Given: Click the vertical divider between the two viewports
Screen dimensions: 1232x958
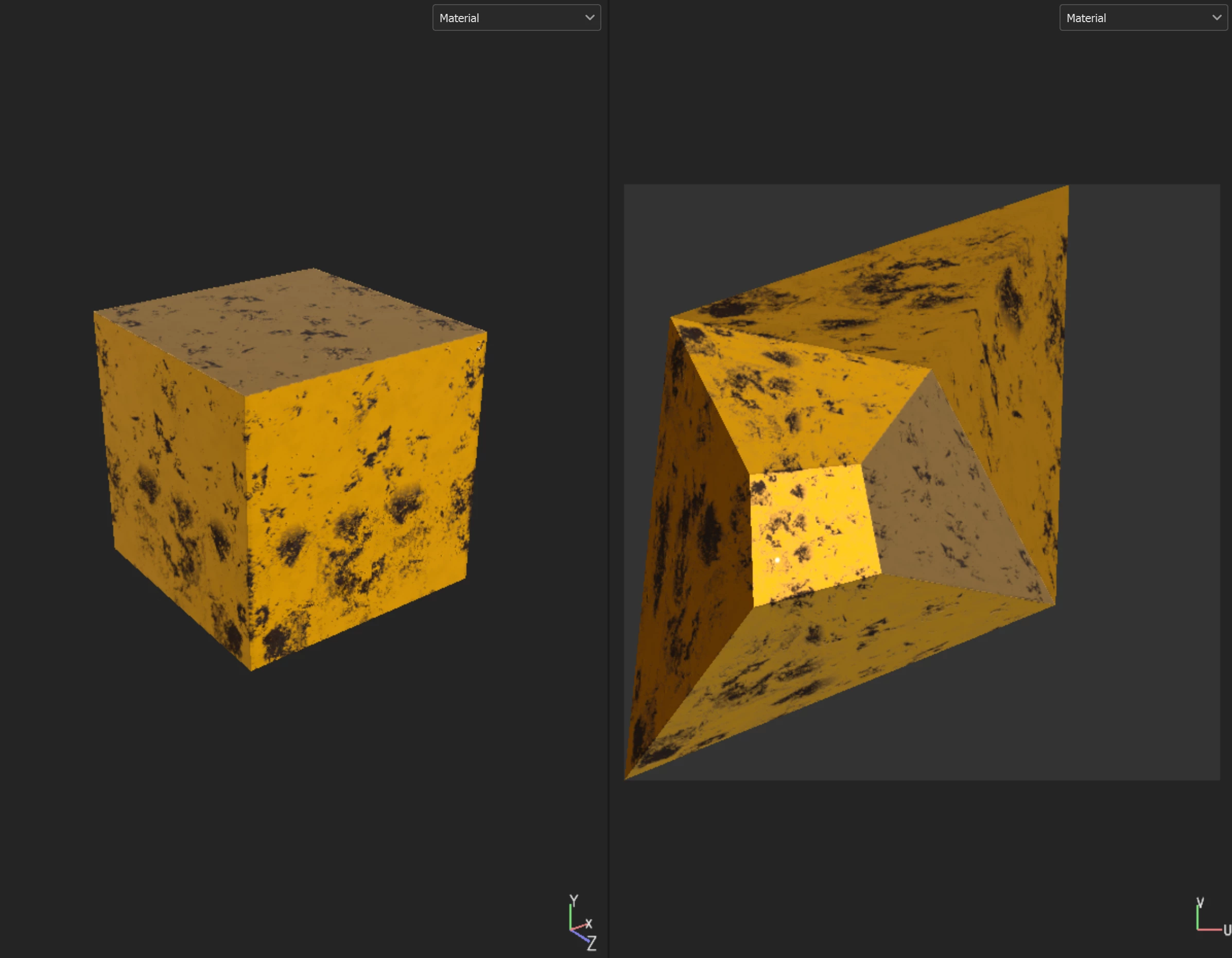Looking at the screenshot, I should 609,480.
